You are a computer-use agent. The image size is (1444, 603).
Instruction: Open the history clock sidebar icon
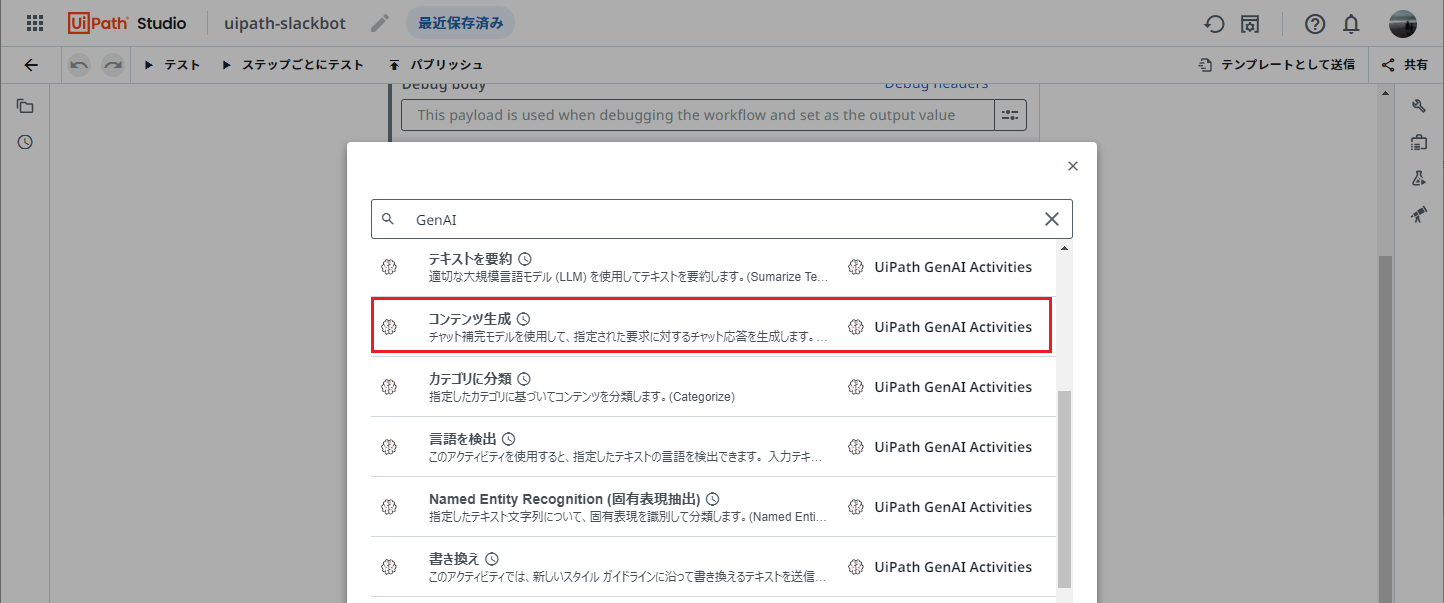pos(25,142)
